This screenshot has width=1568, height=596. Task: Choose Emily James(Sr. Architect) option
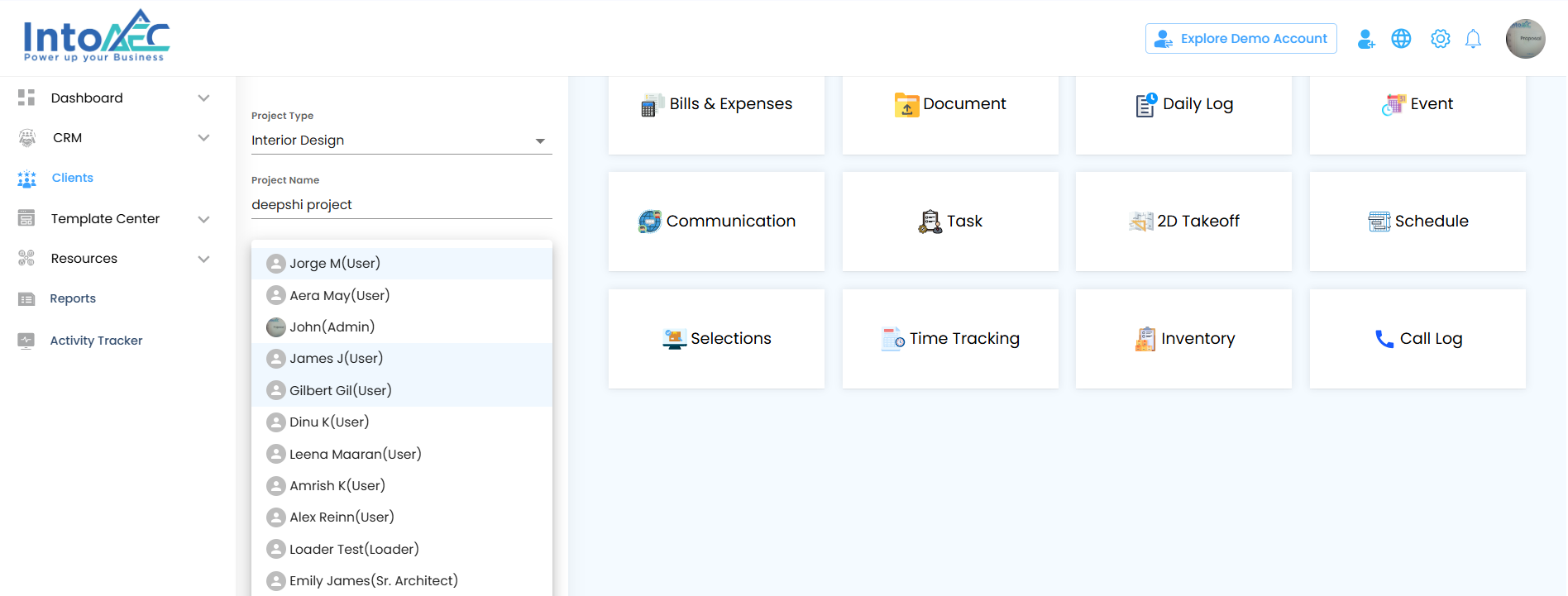click(373, 580)
